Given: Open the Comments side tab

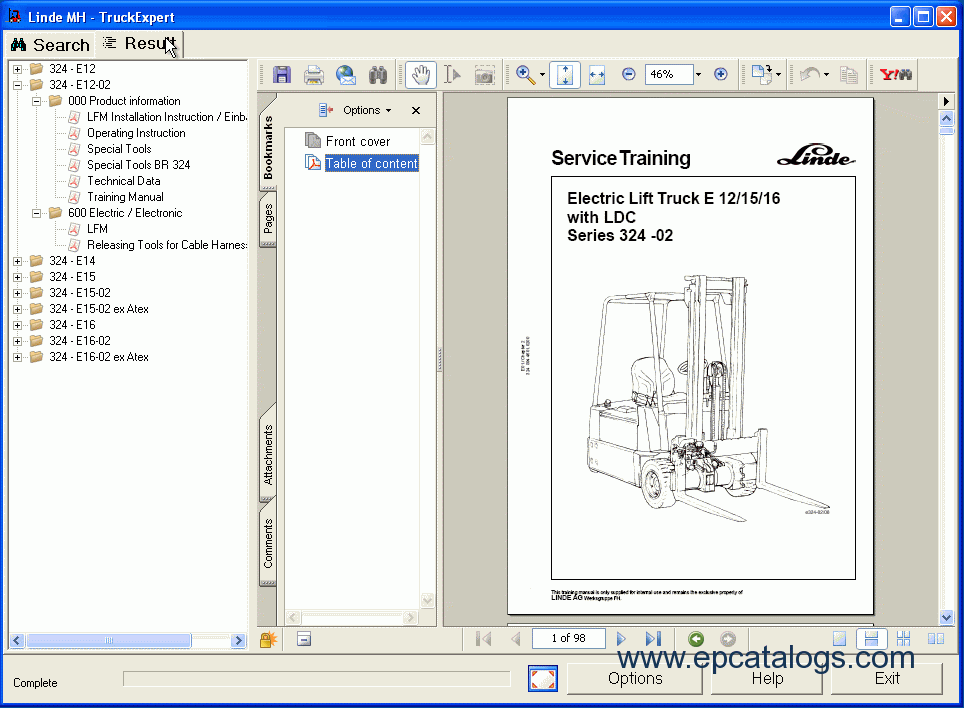Looking at the screenshot, I should pos(268,543).
